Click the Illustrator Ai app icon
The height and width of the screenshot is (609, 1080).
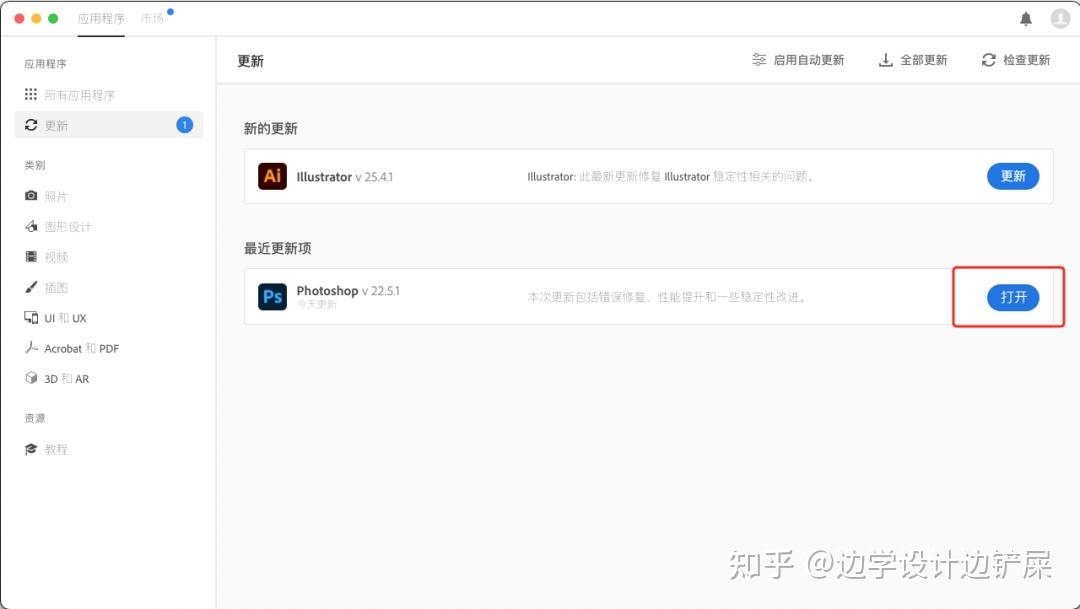click(272, 176)
